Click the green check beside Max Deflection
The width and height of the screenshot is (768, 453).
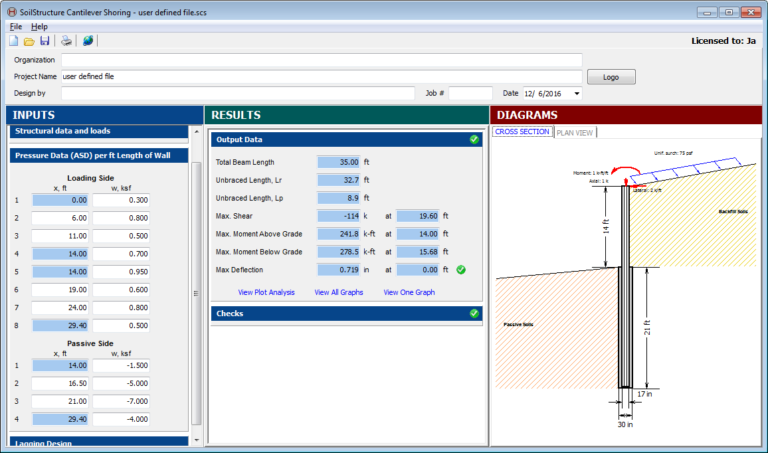[460, 270]
